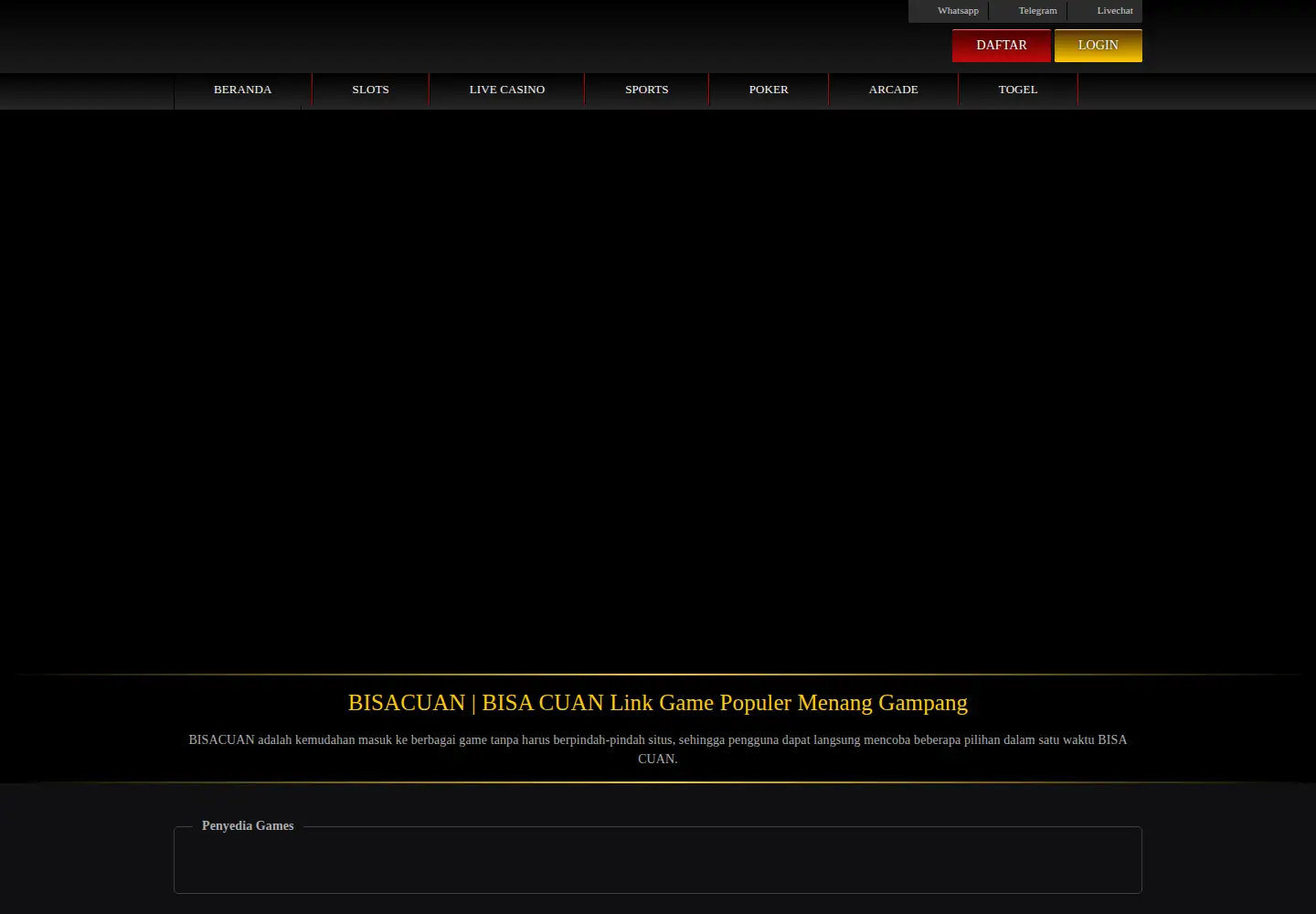Open the SPORTS section
This screenshot has width=1316, height=914.
pyautogui.click(x=647, y=90)
